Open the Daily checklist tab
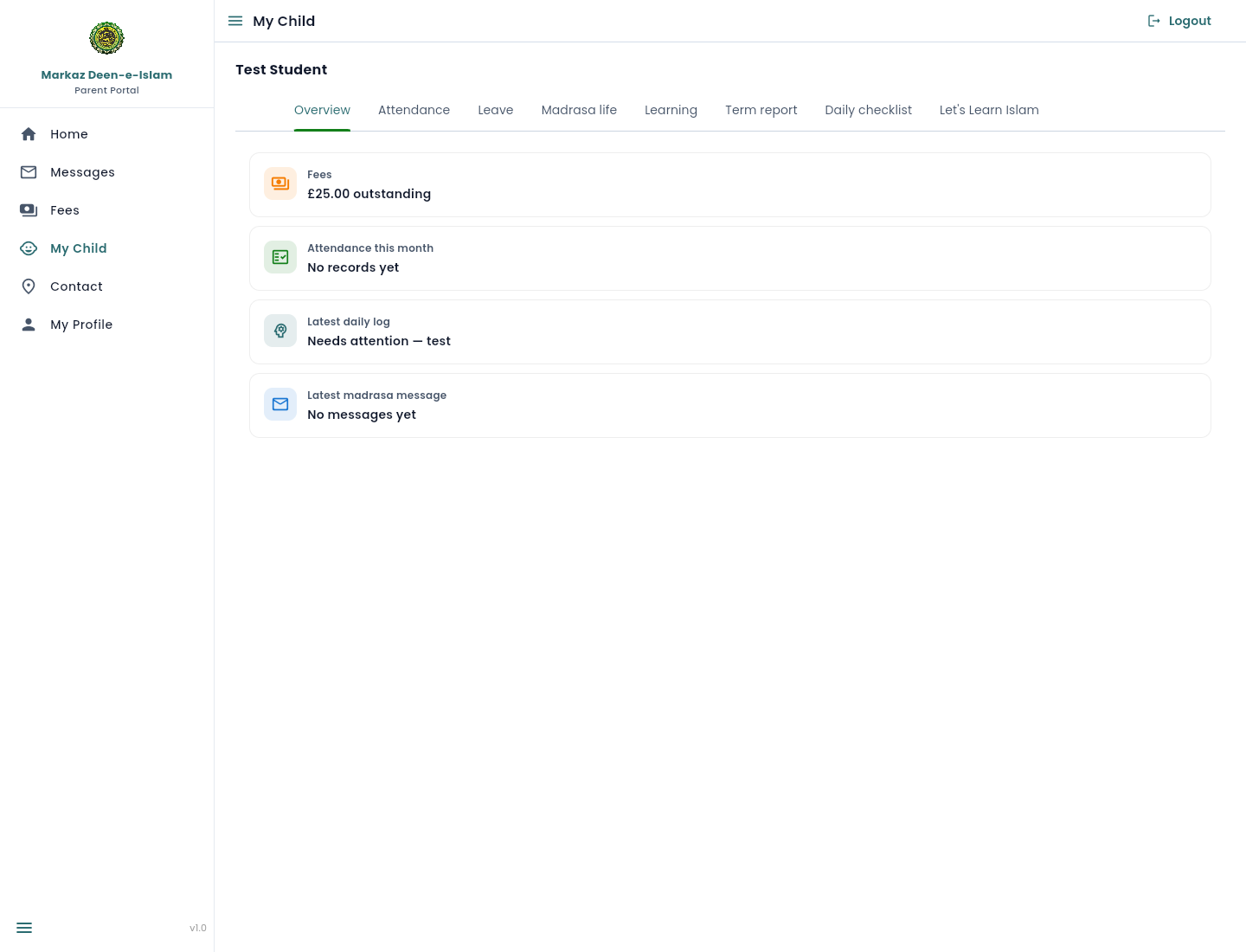The width and height of the screenshot is (1246, 952). pyautogui.click(x=869, y=110)
